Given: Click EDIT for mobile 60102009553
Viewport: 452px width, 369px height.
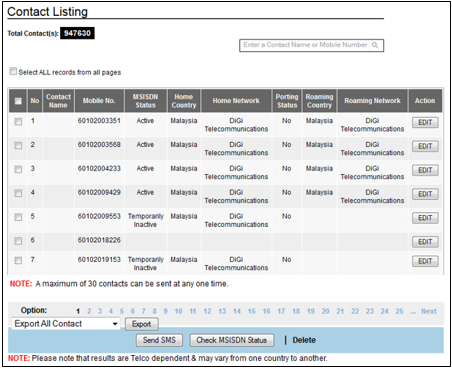Looking at the screenshot, I should pyautogui.click(x=425, y=218).
